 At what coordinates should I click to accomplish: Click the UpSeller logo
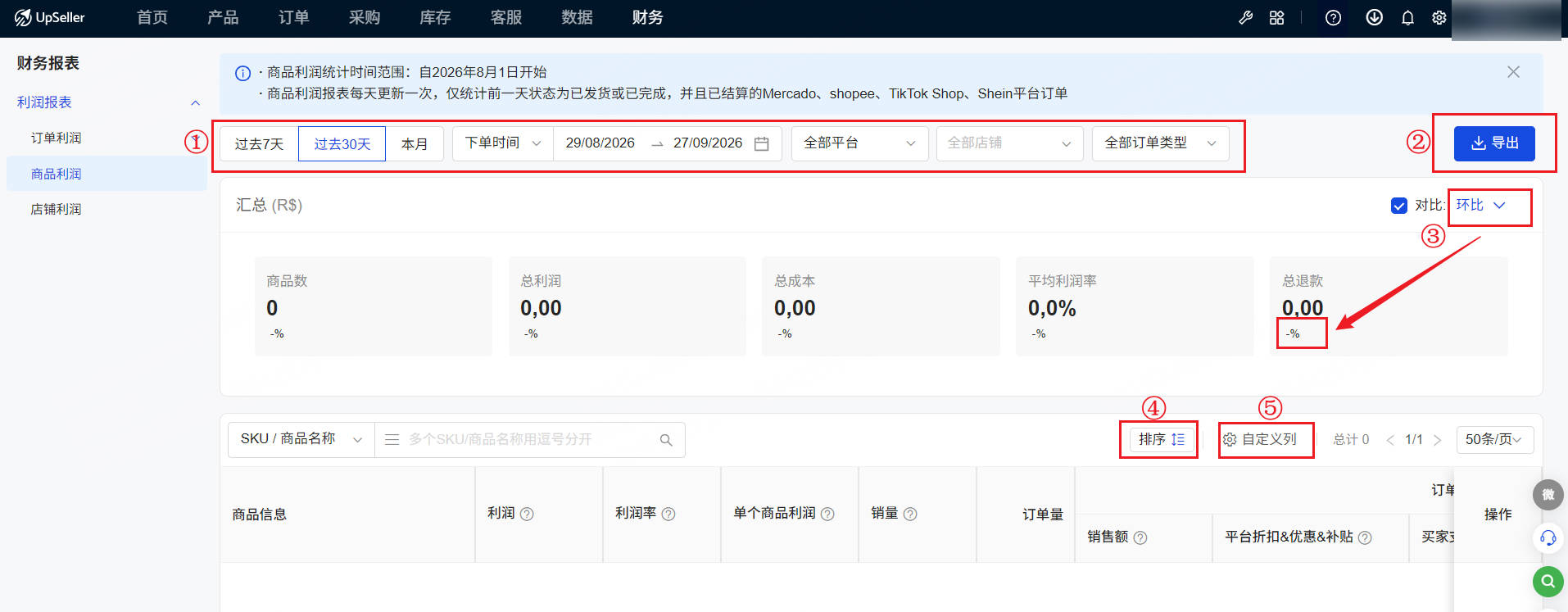click(49, 17)
